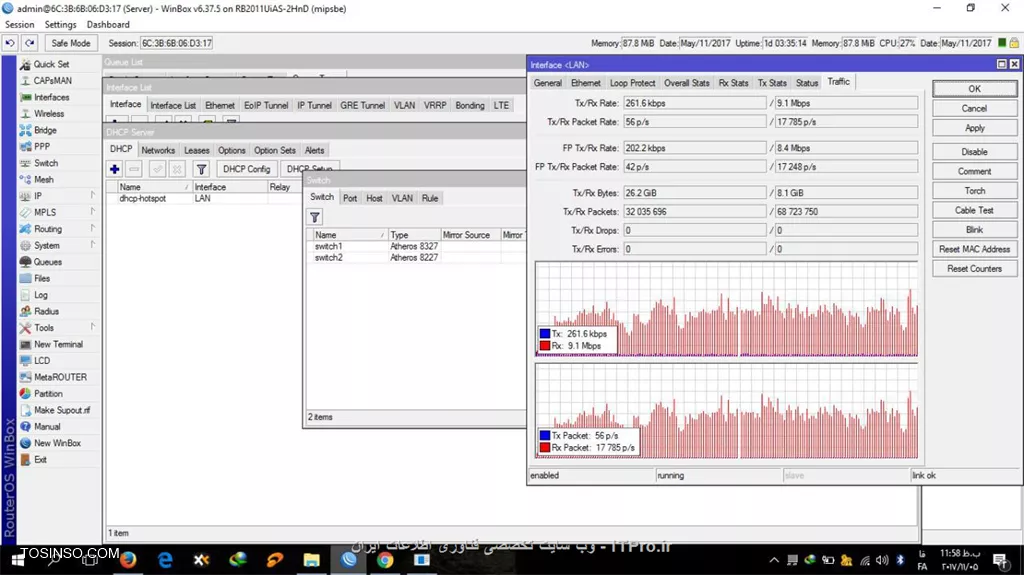Open Radius from the sidebar
The image size is (1024, 575).
click(x=46, y=311)
